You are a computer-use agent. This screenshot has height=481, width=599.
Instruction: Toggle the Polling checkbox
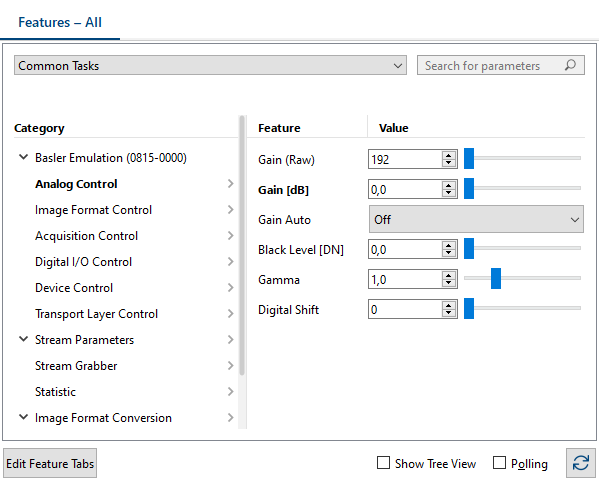(499, 463)
